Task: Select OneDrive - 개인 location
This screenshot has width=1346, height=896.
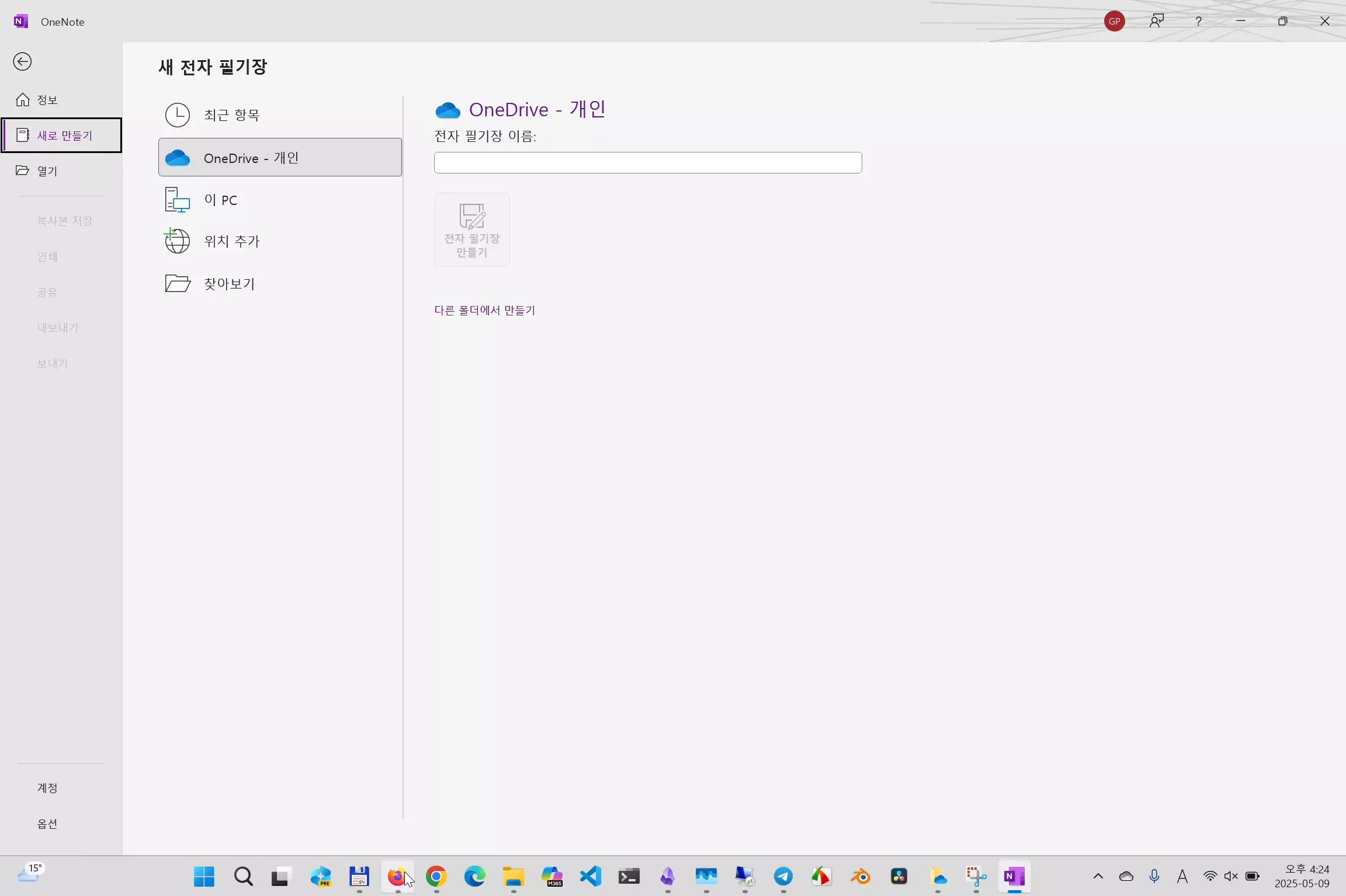Action: coord(280,157)
